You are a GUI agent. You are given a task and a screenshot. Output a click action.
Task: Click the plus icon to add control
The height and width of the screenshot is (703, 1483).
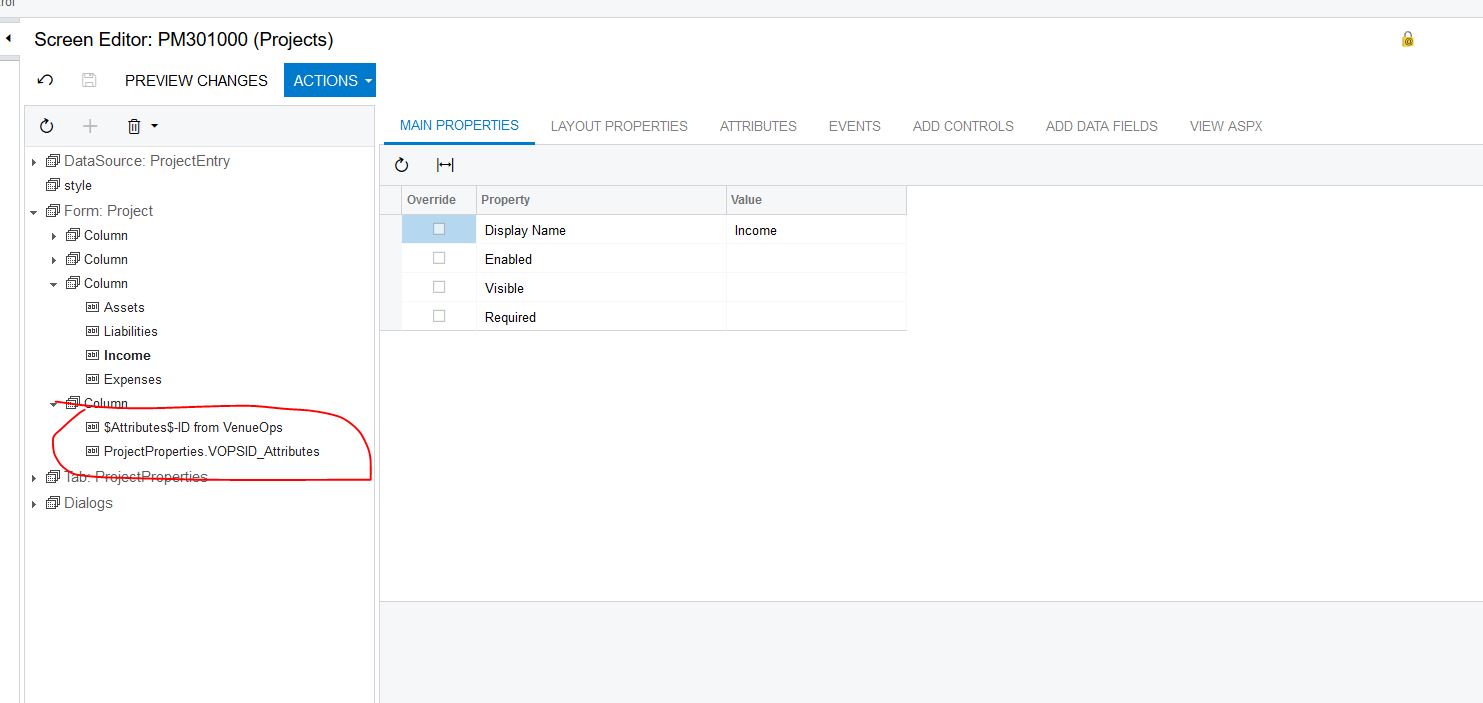coord(90,126)
